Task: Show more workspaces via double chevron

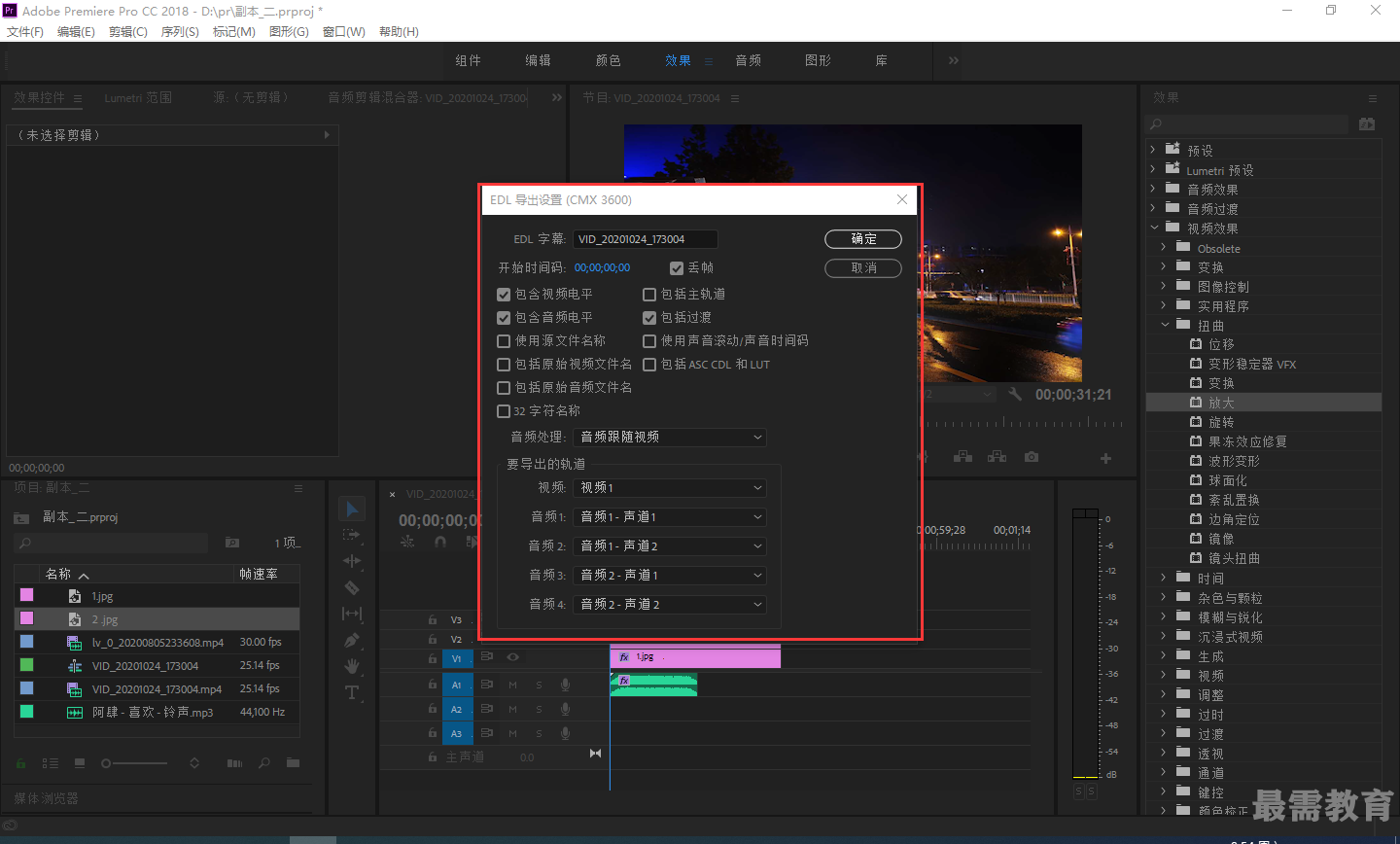Action: 954,60
